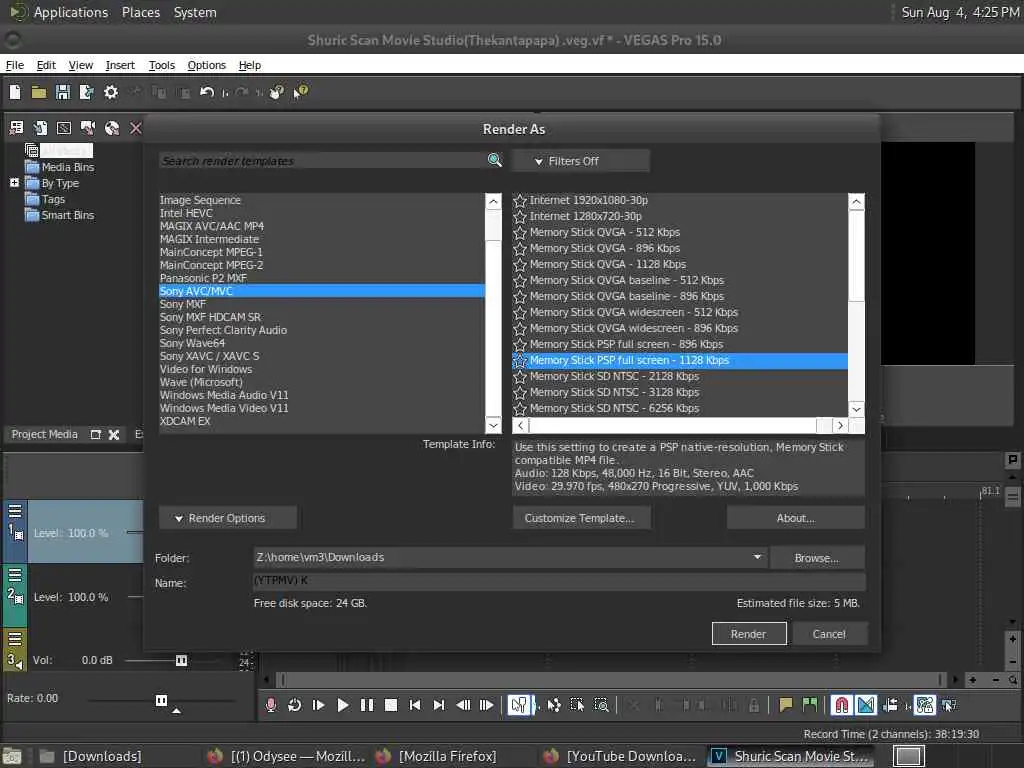Click right arrow of template horizontal scrollbar

pyautogui.click(x=840, y=426)
